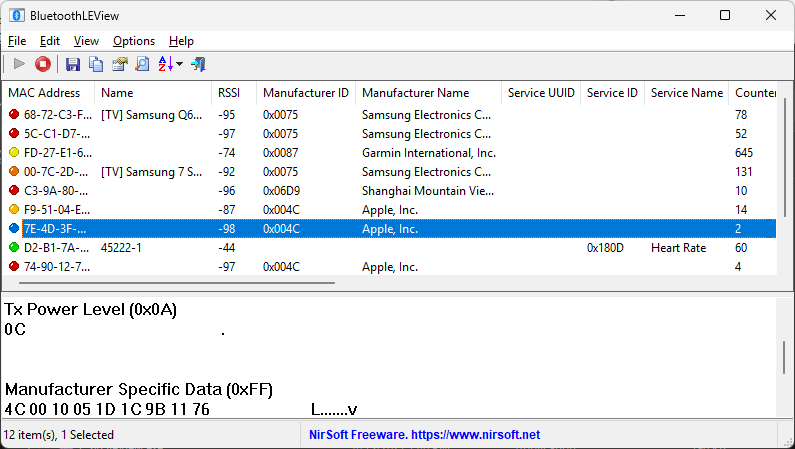Click the Save selected items disk icon
This screenshot has width=795, height=449.
click(x=73, y=64)
